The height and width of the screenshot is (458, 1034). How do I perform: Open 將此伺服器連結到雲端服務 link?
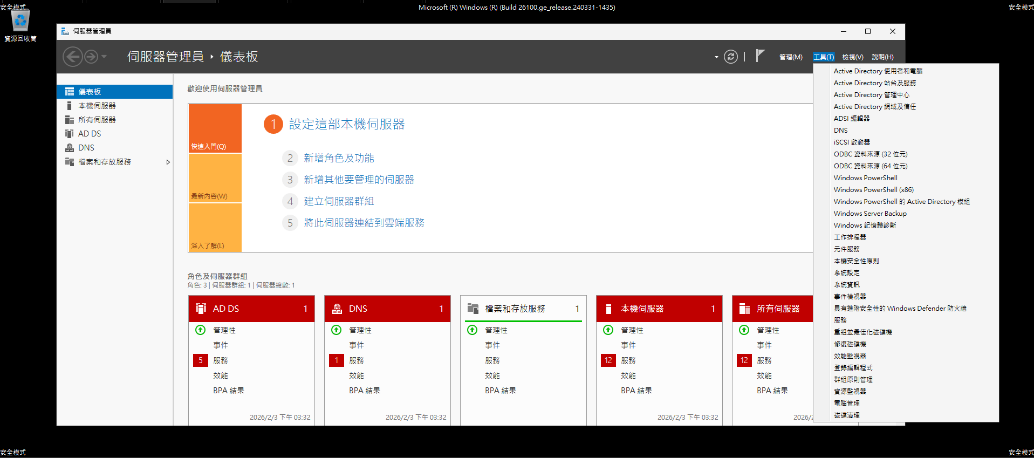(x=364, y=223)
